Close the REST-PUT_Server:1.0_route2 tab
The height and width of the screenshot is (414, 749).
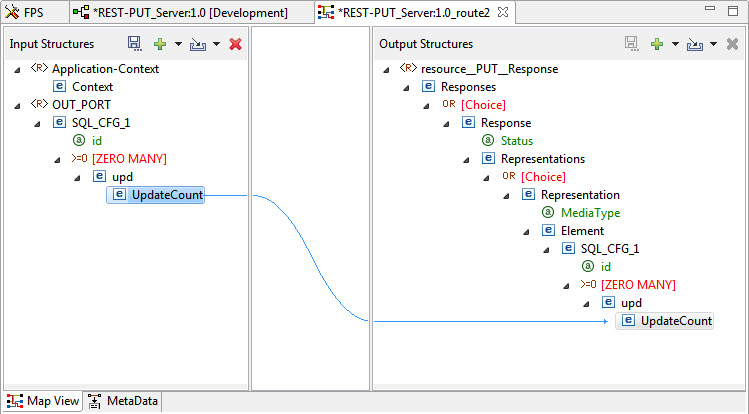pyautogui.click(x=503, y=12)
